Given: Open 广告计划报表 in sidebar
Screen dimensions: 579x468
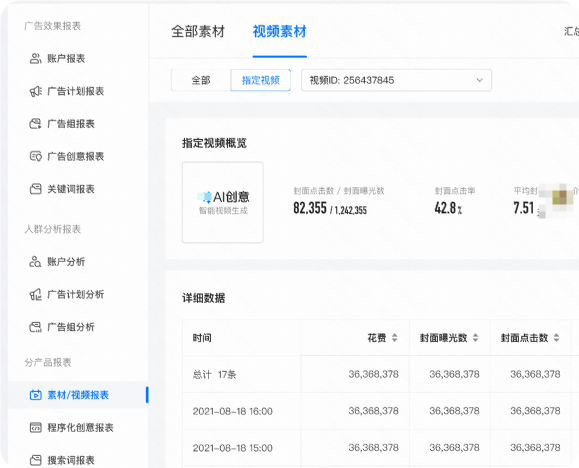Looking at the screenshot, I should [x=76, y=91].
